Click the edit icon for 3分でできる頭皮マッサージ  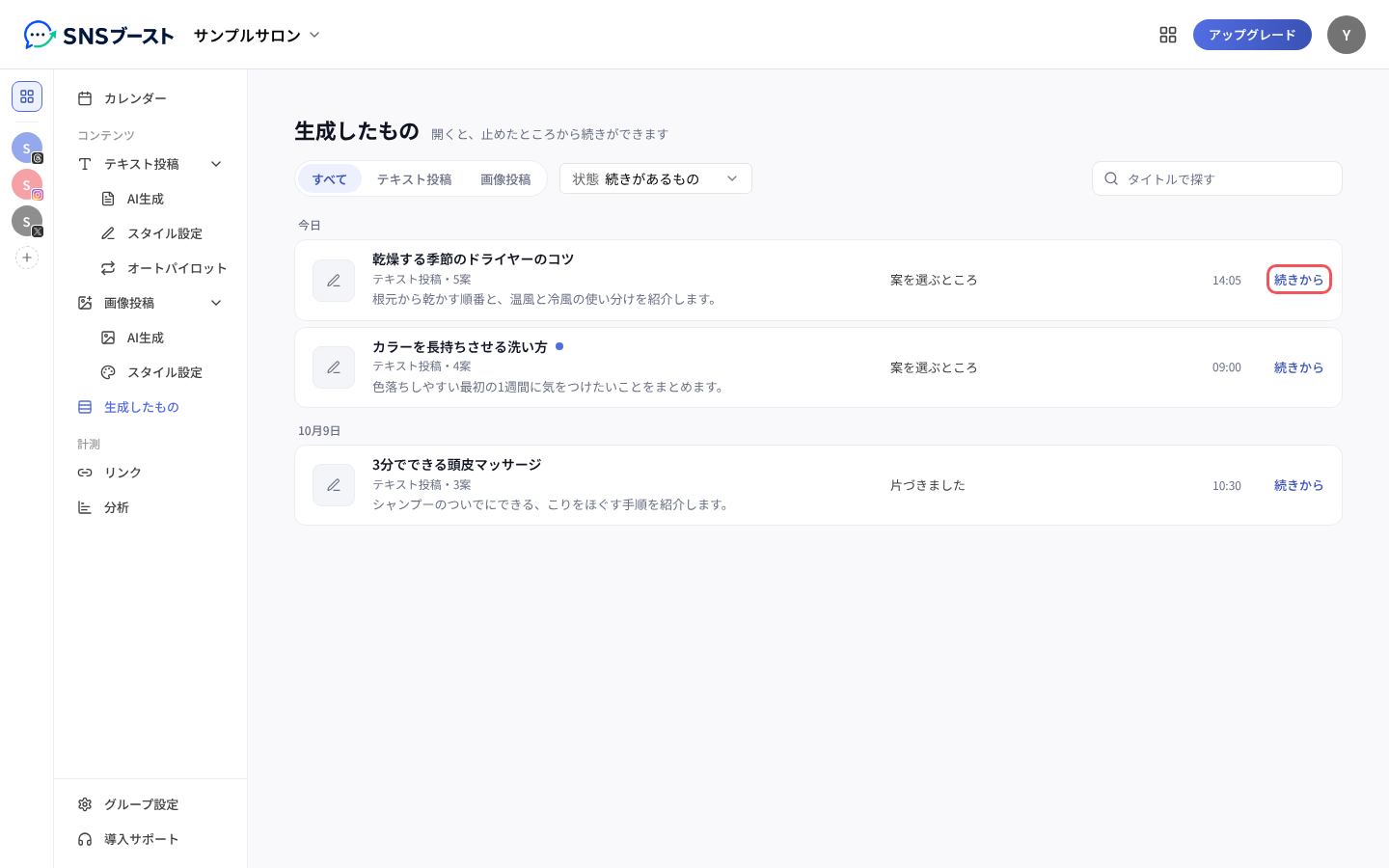(334, 485)
